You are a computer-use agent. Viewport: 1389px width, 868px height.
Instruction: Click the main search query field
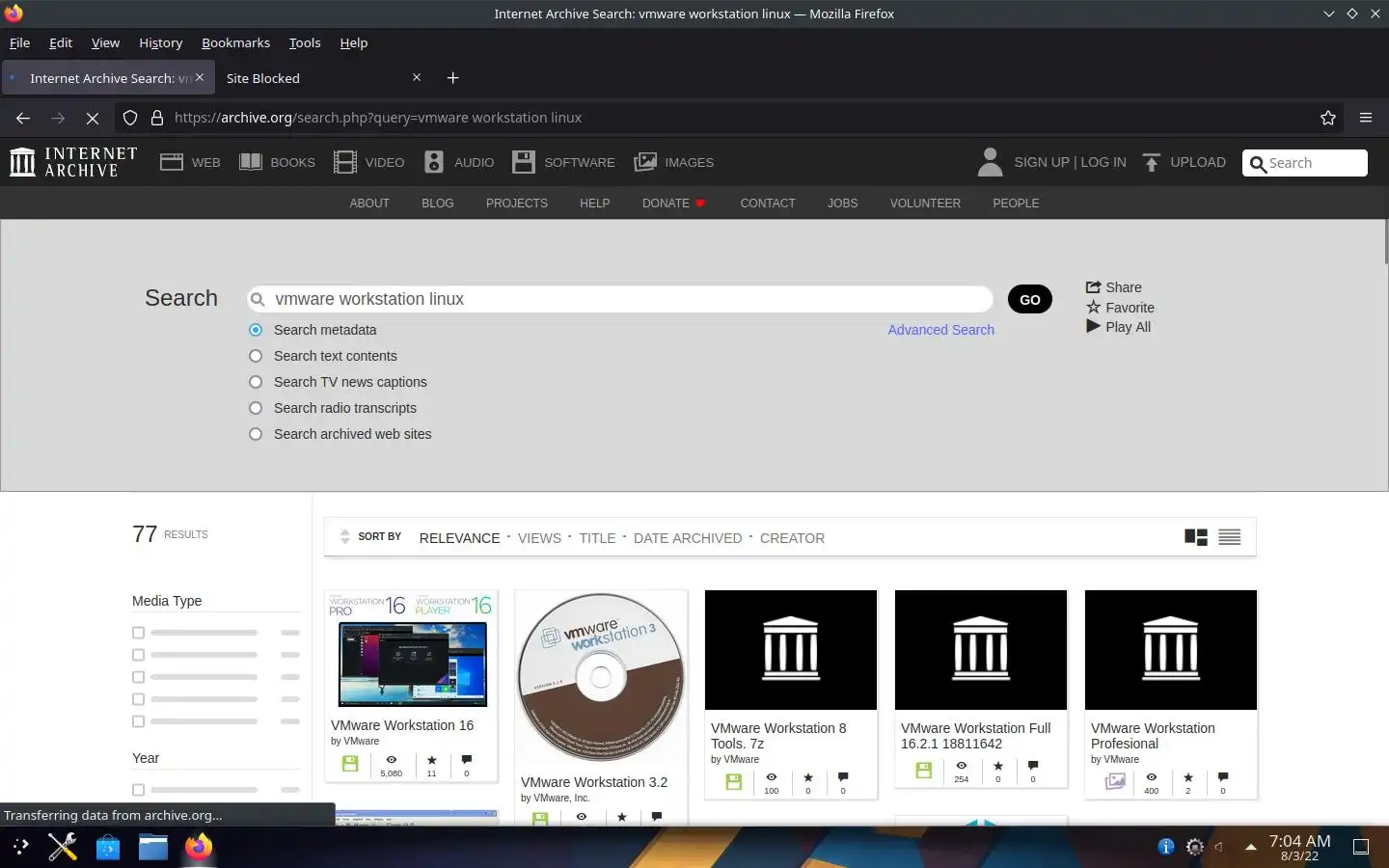tap(619, 299)
